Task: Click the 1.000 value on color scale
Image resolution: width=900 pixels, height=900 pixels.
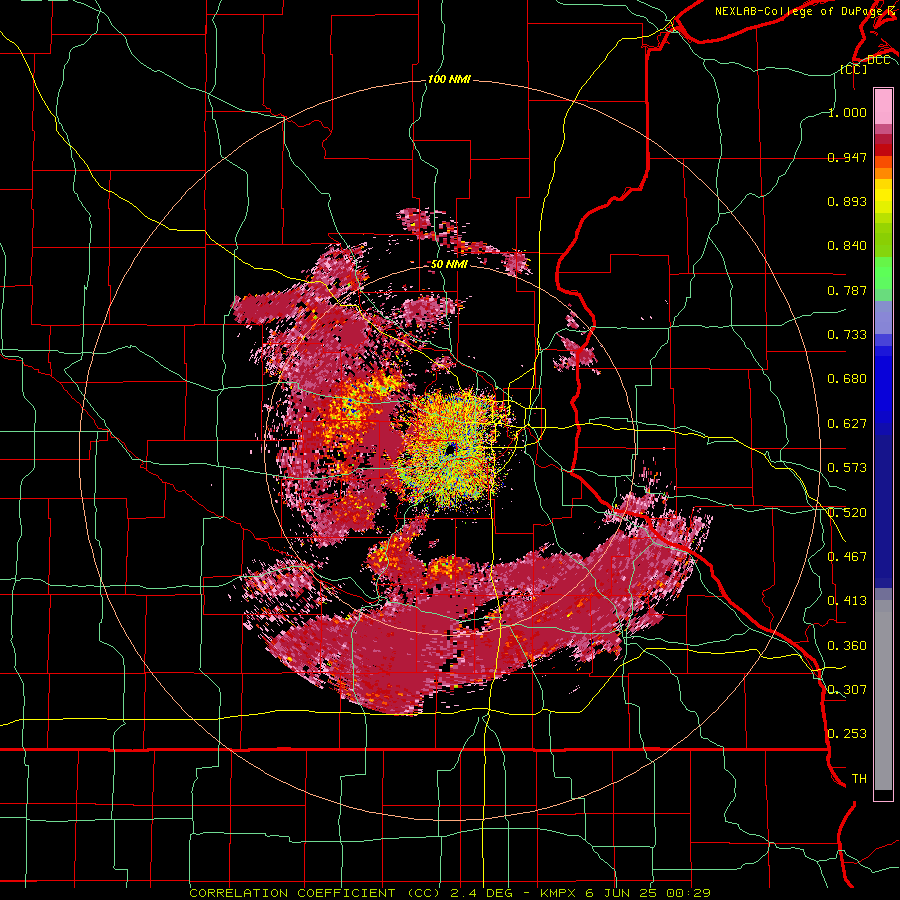Action: [847, 112]
